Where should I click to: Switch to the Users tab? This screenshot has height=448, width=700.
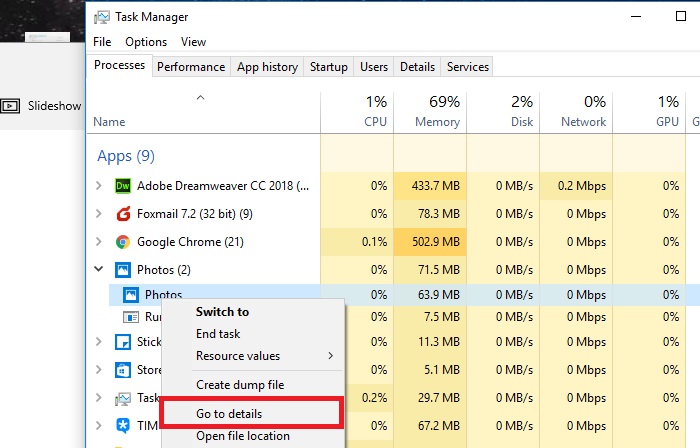click(x=374, y=67)
